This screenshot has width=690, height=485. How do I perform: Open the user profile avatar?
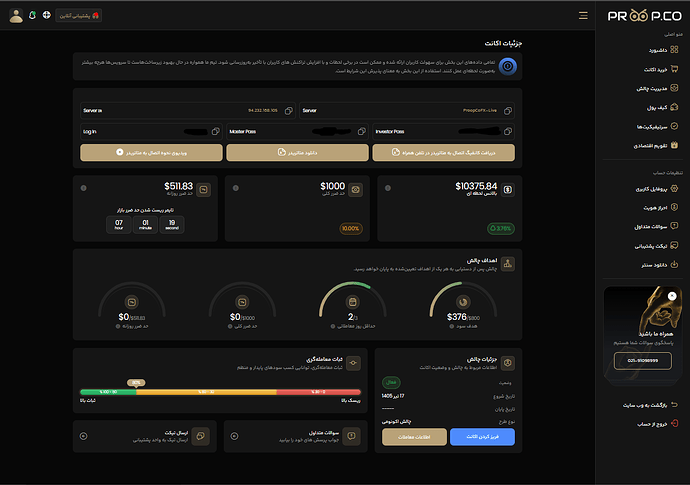coord(16,16)
